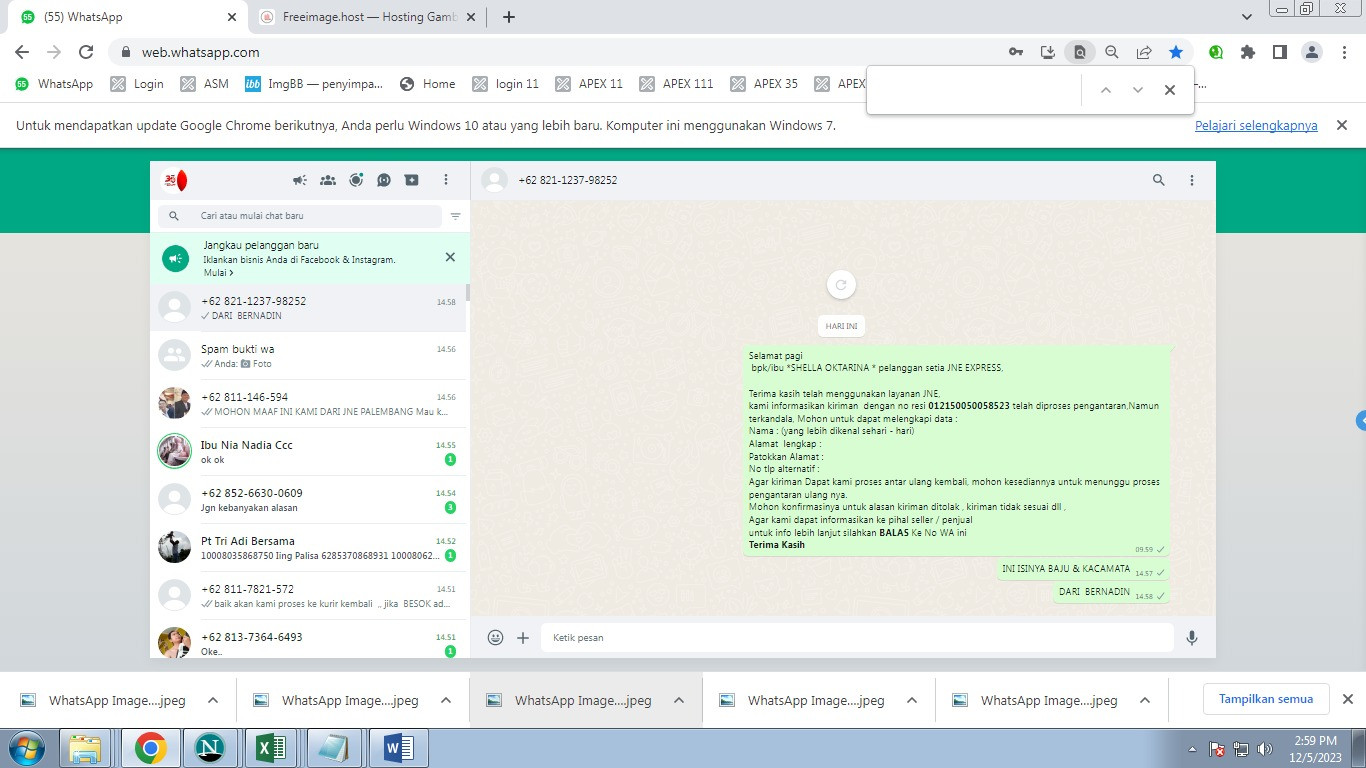Open the Pt Tri Adi Bersama chat
Image resolution: width=1366 pixels, height=768 pixels.
click(x=308, y=548)
